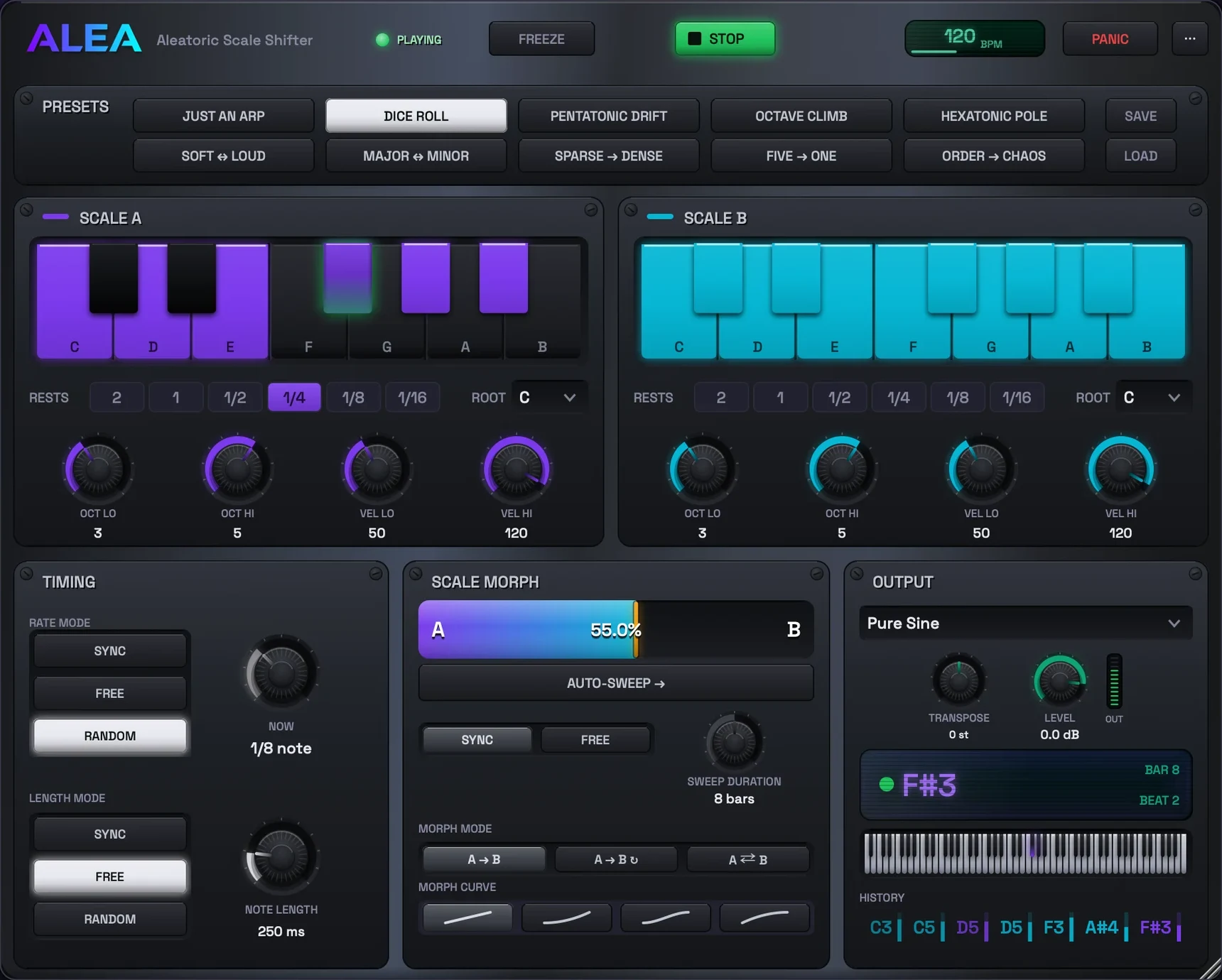Screen dimensions: 1222x980
Task: Click the Scale B OCT HI knob
Action: (x=842, y=469)
